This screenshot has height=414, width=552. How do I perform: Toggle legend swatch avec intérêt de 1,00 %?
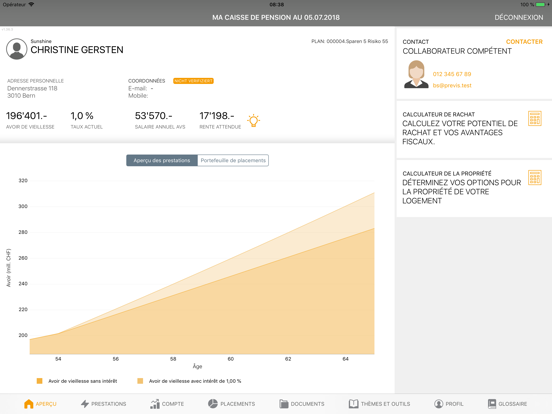point(140,381)
